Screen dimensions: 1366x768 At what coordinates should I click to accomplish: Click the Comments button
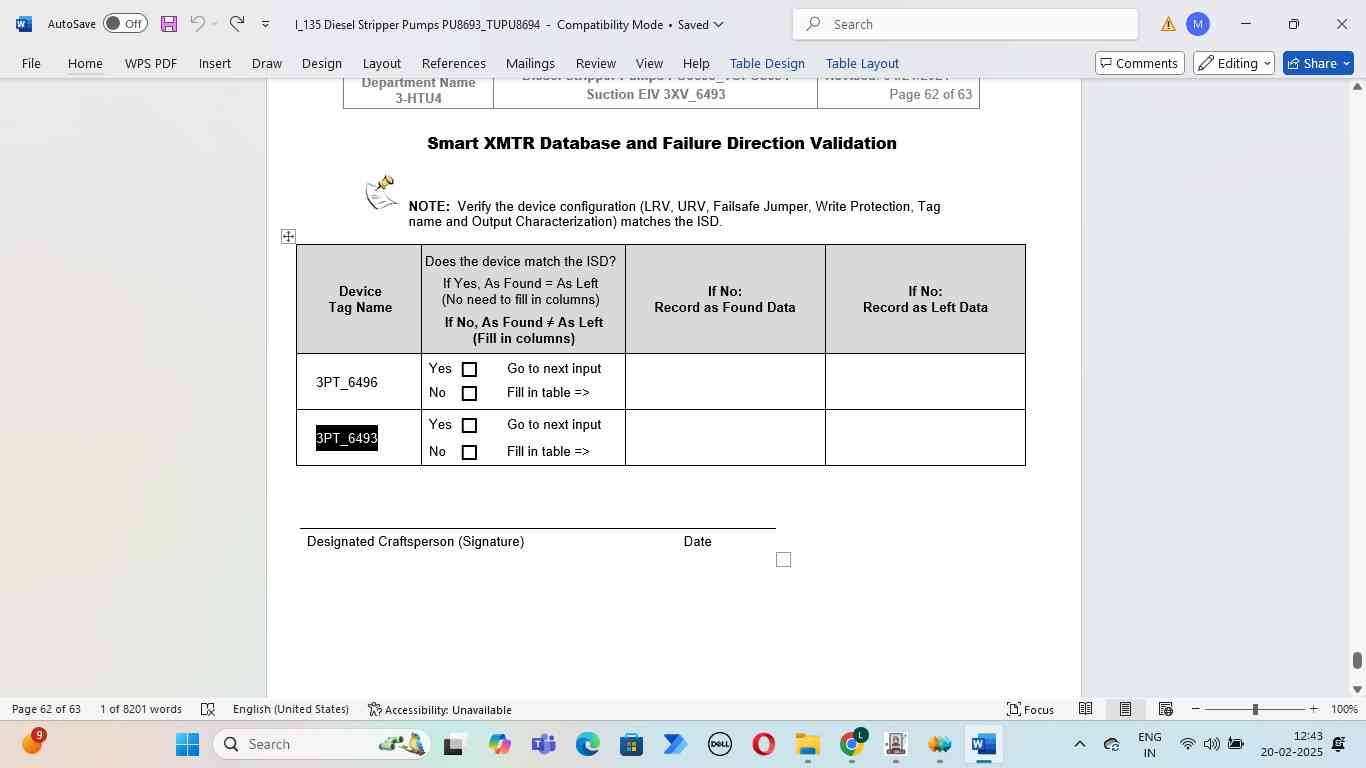(1139, 63)
